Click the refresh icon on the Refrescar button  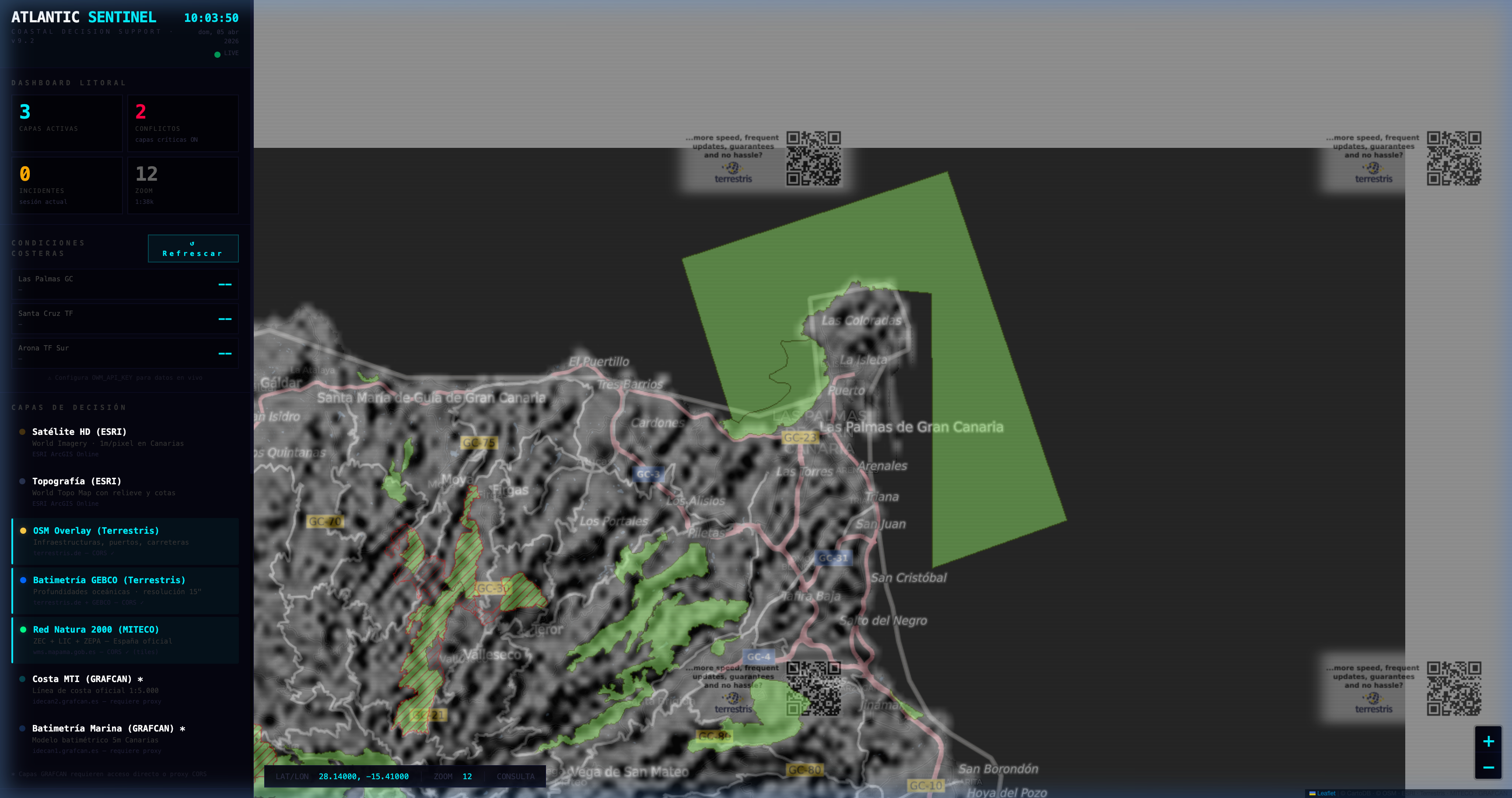[193, 244]
